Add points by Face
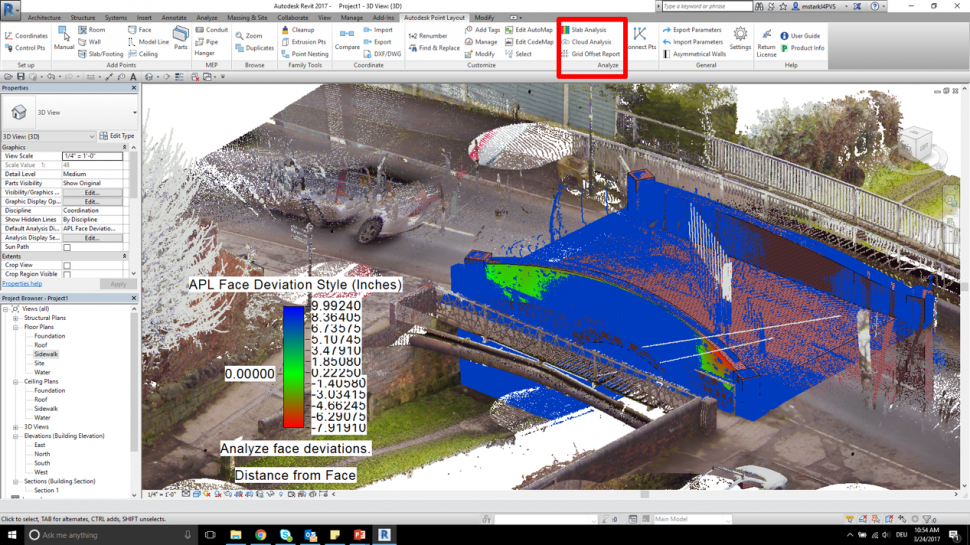Image resolution: width=970 pixels, height=545 pixels. (x=139, y=30)
